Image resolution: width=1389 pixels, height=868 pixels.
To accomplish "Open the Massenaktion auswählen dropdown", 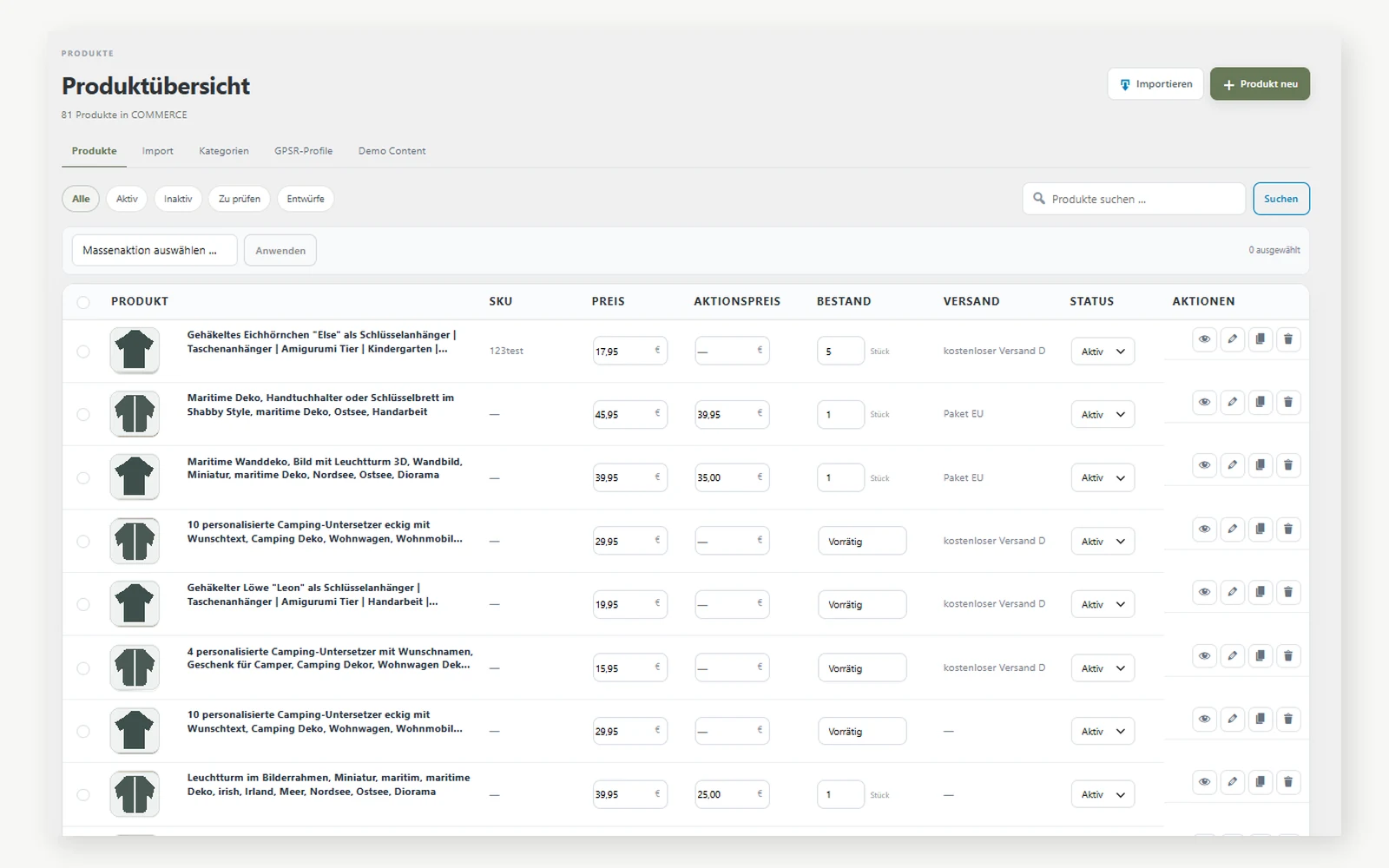I will [x=154, y=250].
